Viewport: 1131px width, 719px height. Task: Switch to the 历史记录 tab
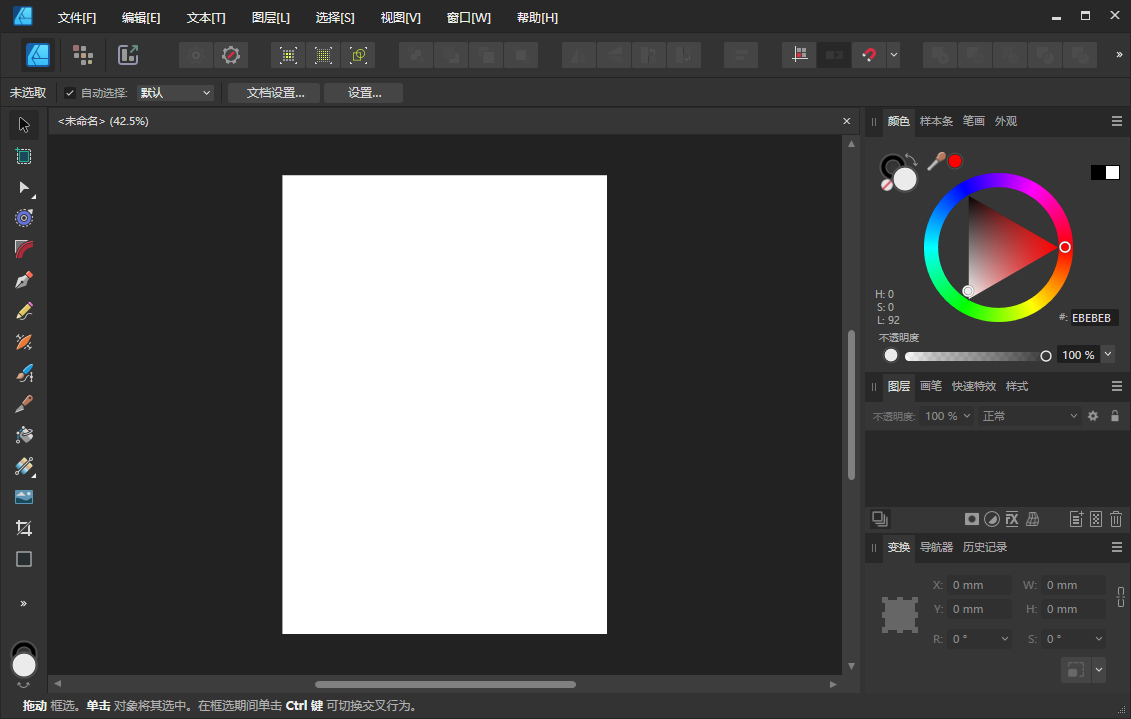pyautogui.click(x=985, y=547)
